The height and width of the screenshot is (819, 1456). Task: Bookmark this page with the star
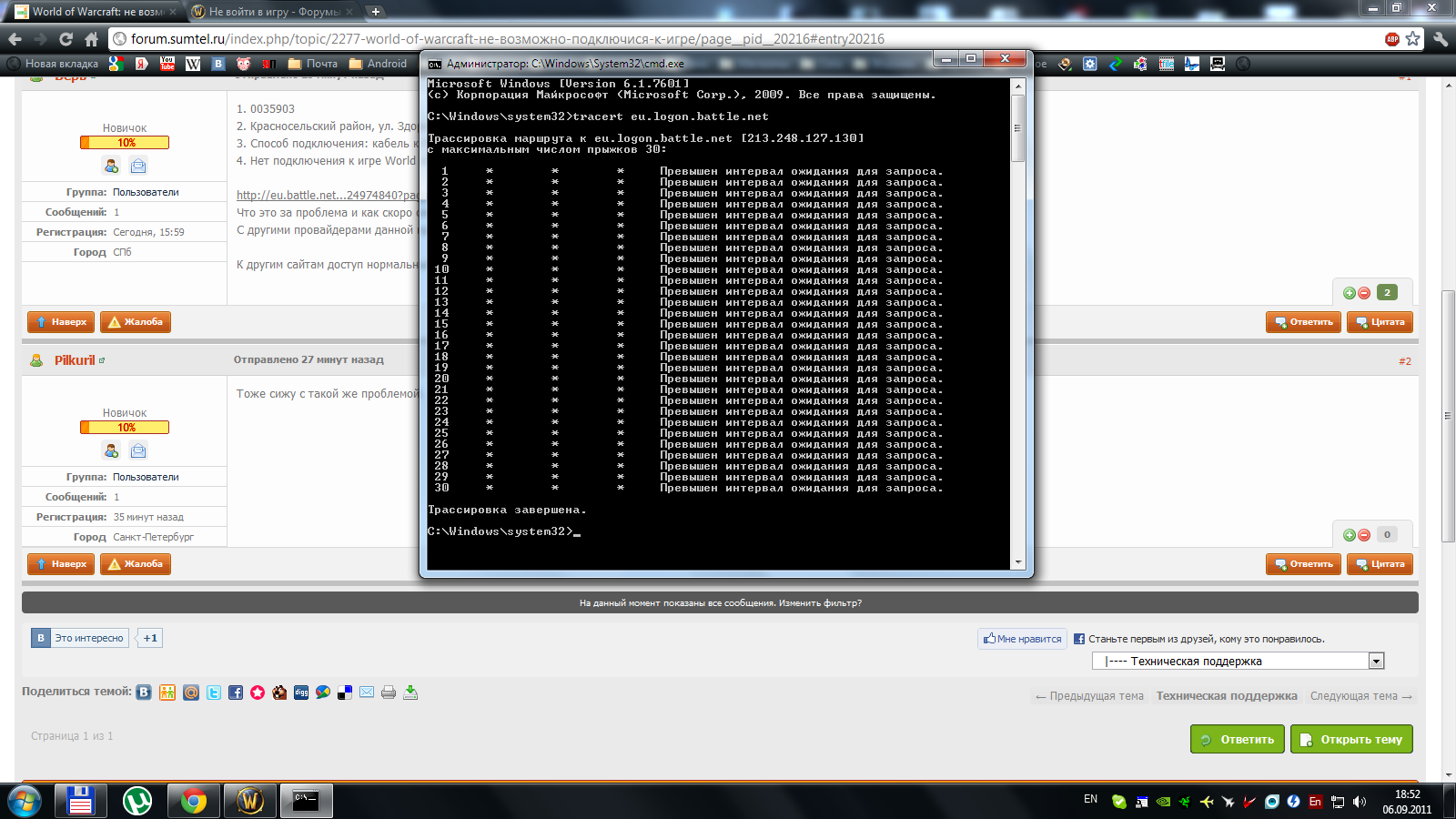(1412, 39)
